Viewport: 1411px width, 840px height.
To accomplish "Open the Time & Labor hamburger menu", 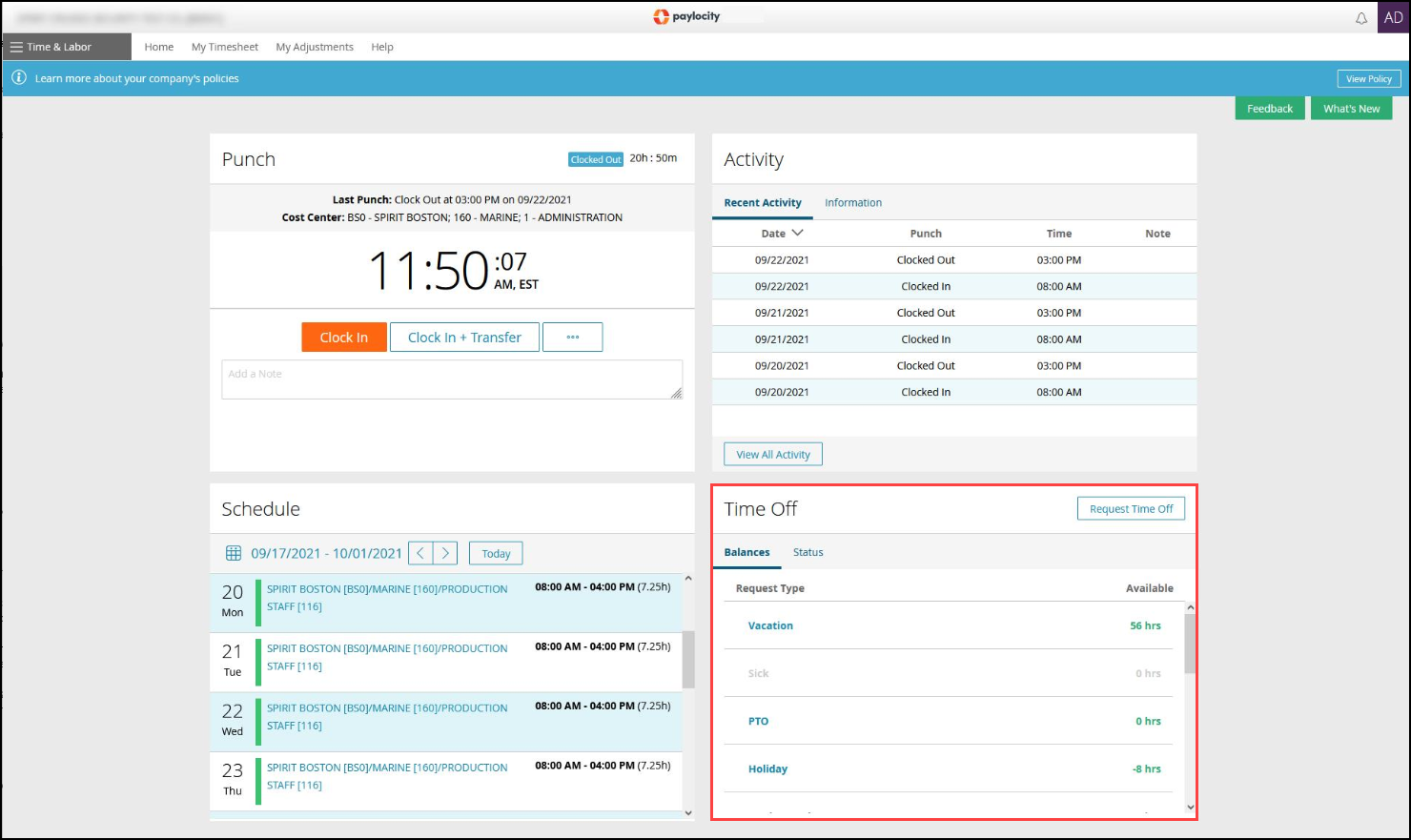I will click(x=16, y=47).
